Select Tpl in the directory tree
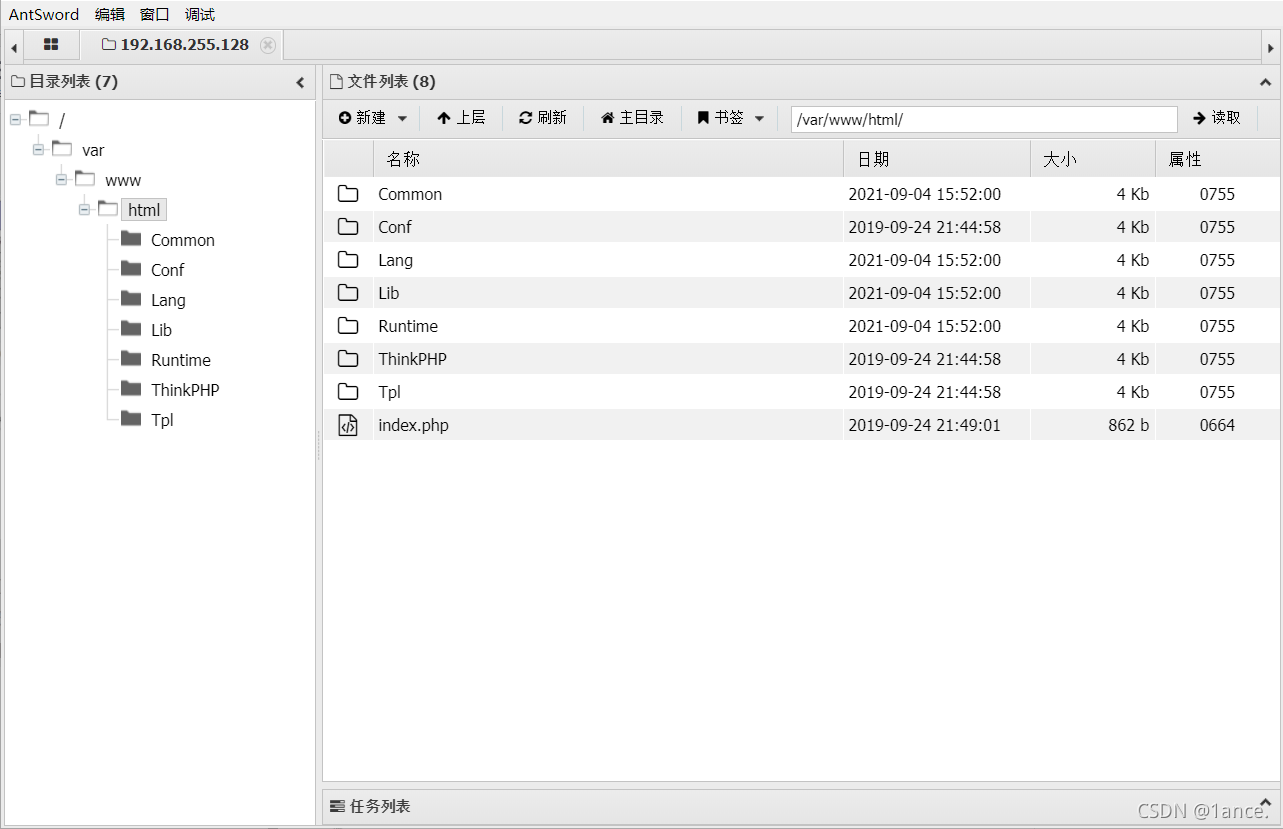Viewport: 1283px width, 829px height. pyautogui.click(x=162, y=420)
